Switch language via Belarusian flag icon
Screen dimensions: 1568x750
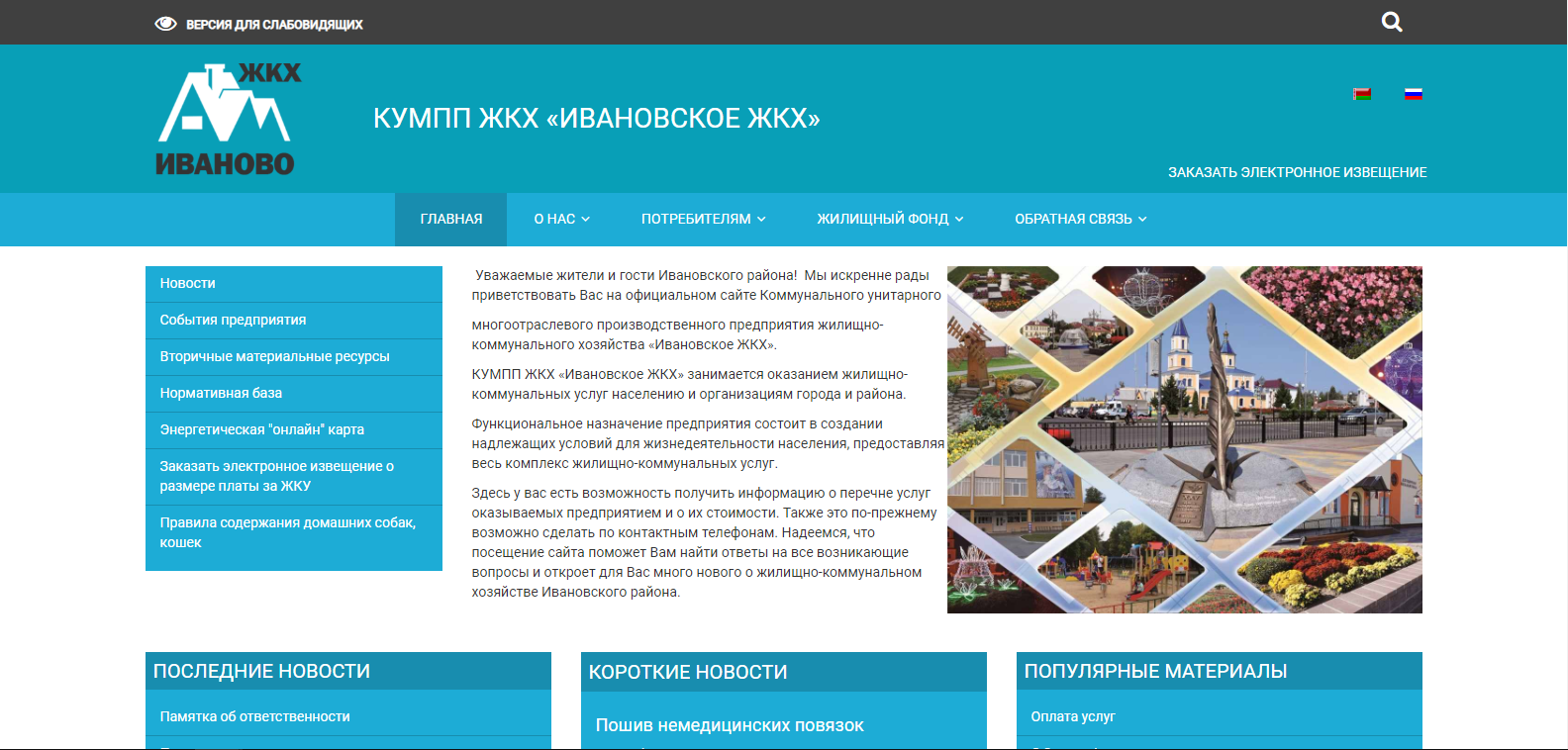point(1362,95)
